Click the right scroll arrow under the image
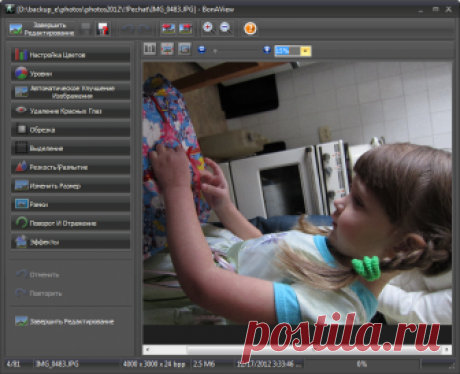The image size is (460, 374). (447, 350)
